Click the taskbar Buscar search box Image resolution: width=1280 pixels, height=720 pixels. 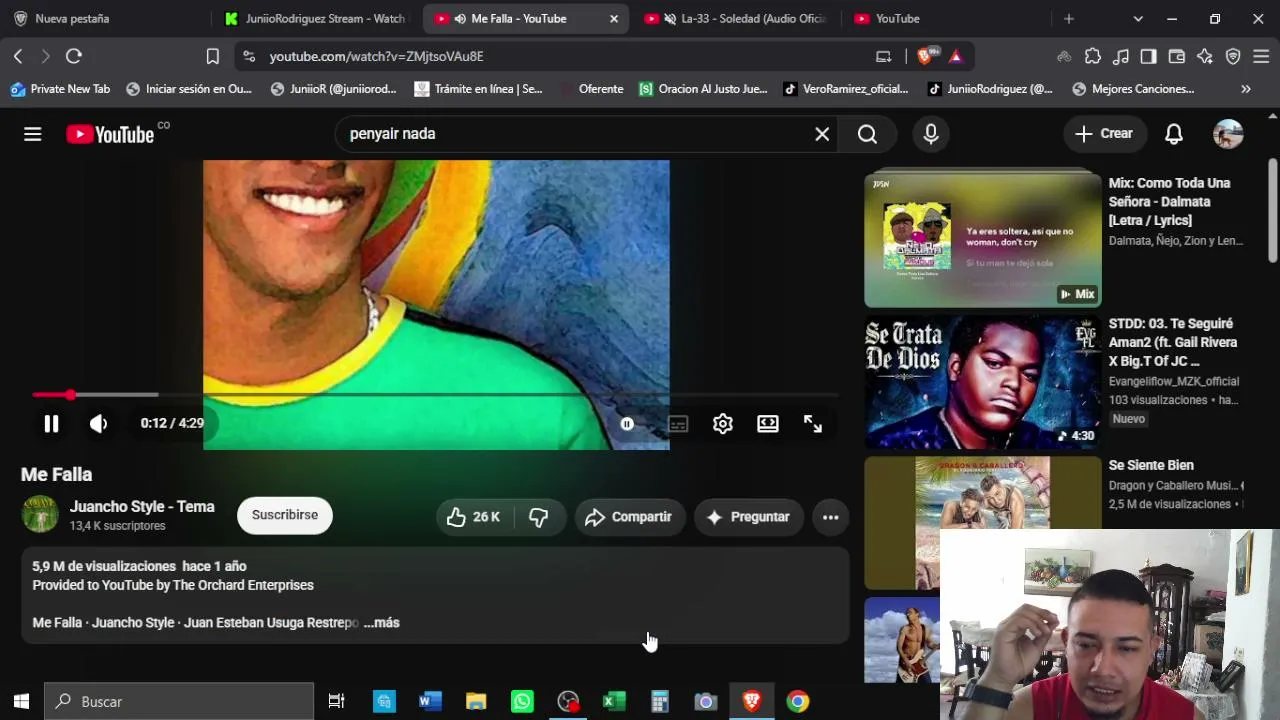[180, 702]
